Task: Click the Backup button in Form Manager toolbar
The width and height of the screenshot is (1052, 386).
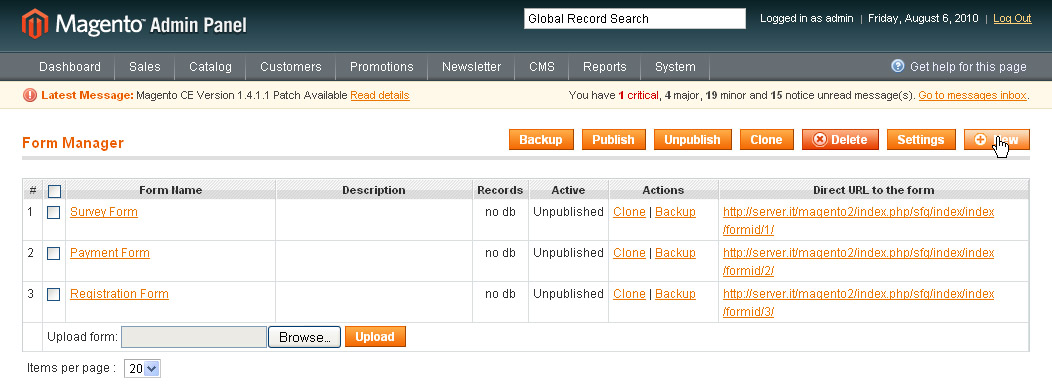Action: coord(541,140)
